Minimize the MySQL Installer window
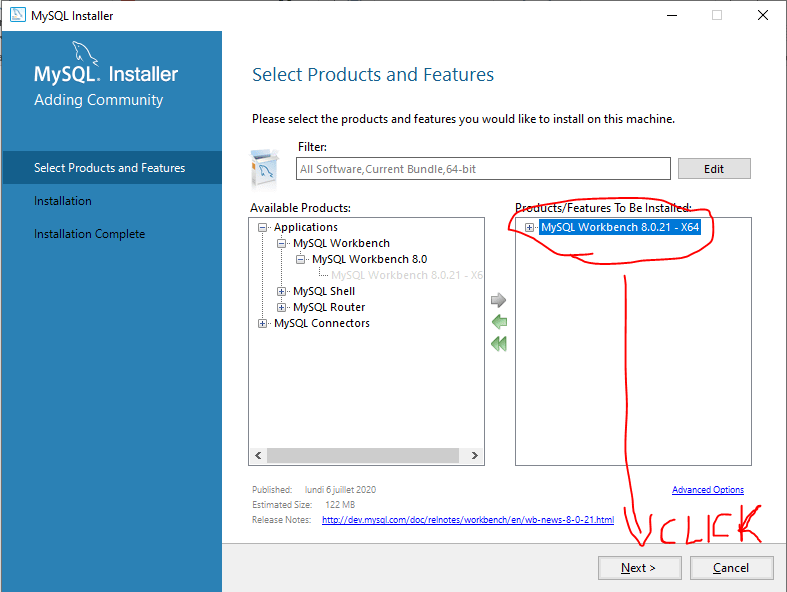This screenshot has height=592, width=787. 672,16
